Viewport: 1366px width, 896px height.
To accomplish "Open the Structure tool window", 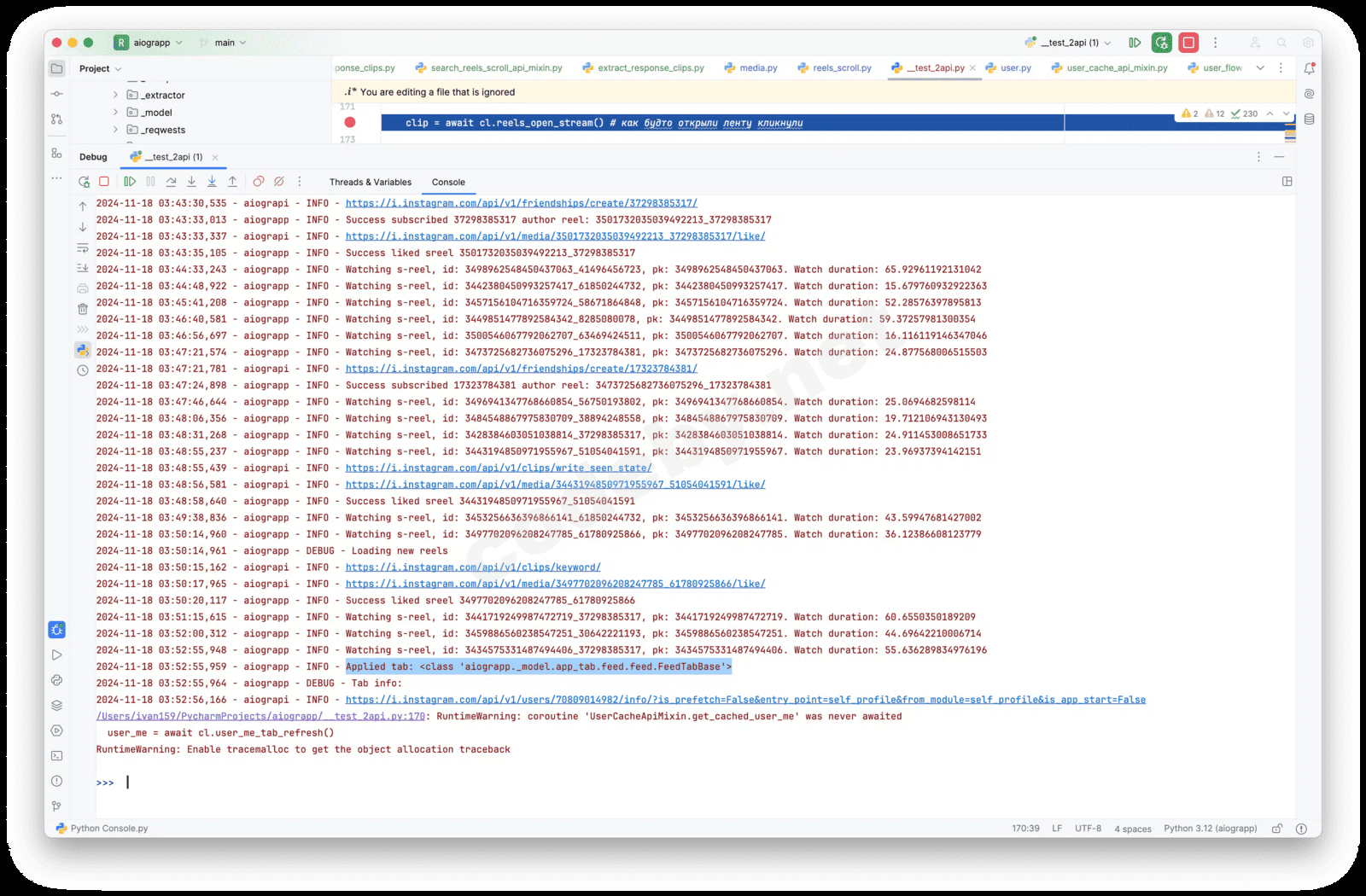I will 57,154.
